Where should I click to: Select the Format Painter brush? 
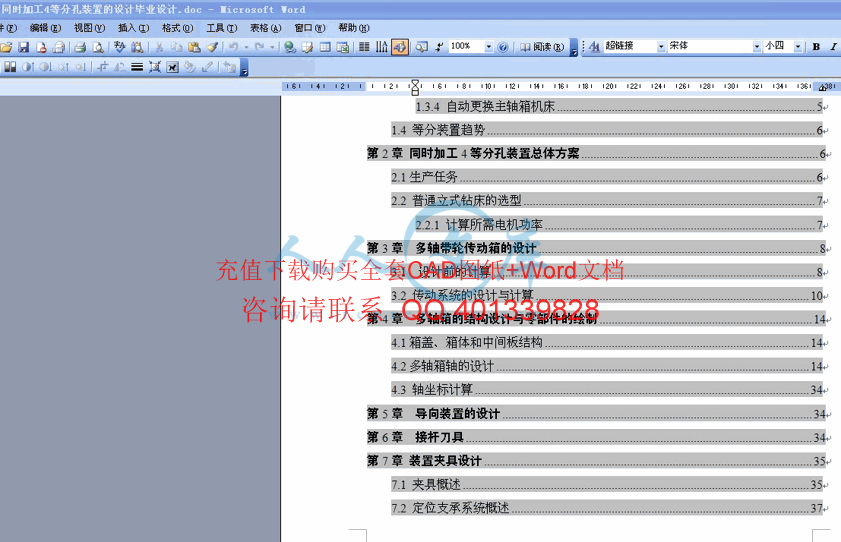pyautogui.click(x=212, y=47)
